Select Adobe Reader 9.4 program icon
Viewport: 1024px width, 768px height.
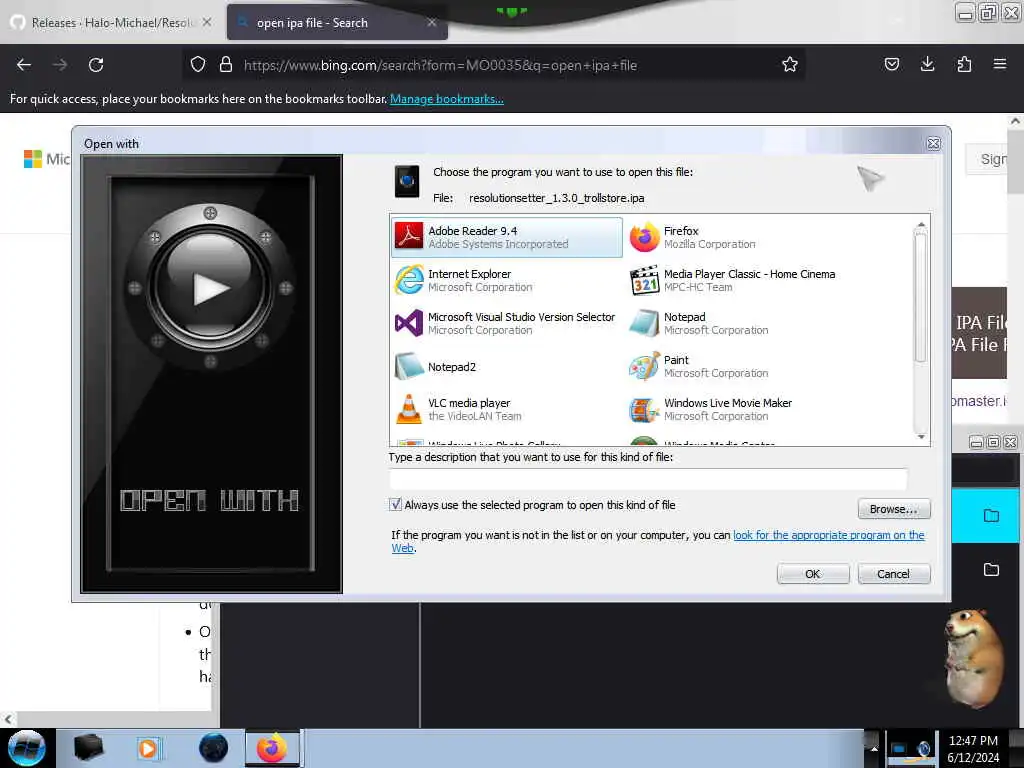point(409,237)
